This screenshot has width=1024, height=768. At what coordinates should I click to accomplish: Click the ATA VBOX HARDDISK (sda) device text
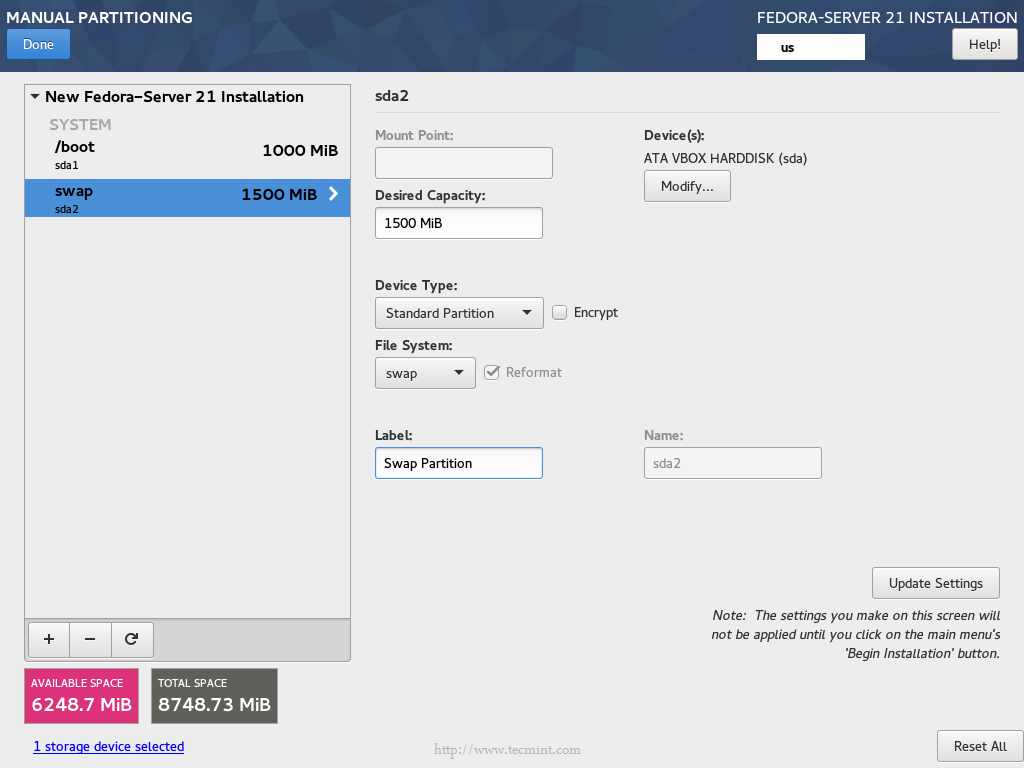(x=726, y=159)
